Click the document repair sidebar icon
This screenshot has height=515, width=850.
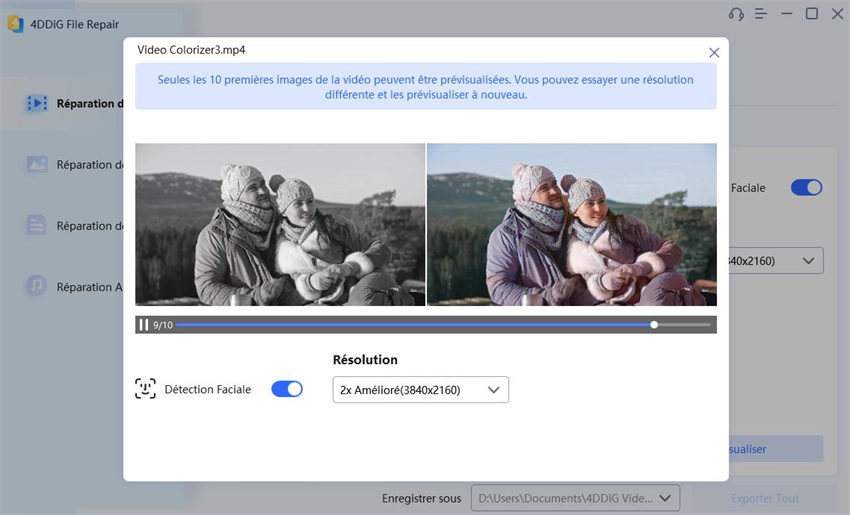(x=37, y=225)
